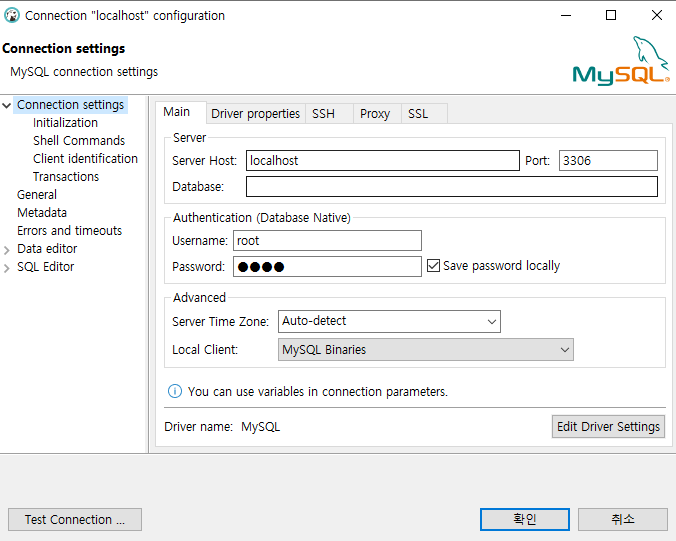Expand the SQL Editor tree node
The width and height of the screenshot is (676, 541).
[6, 268]
